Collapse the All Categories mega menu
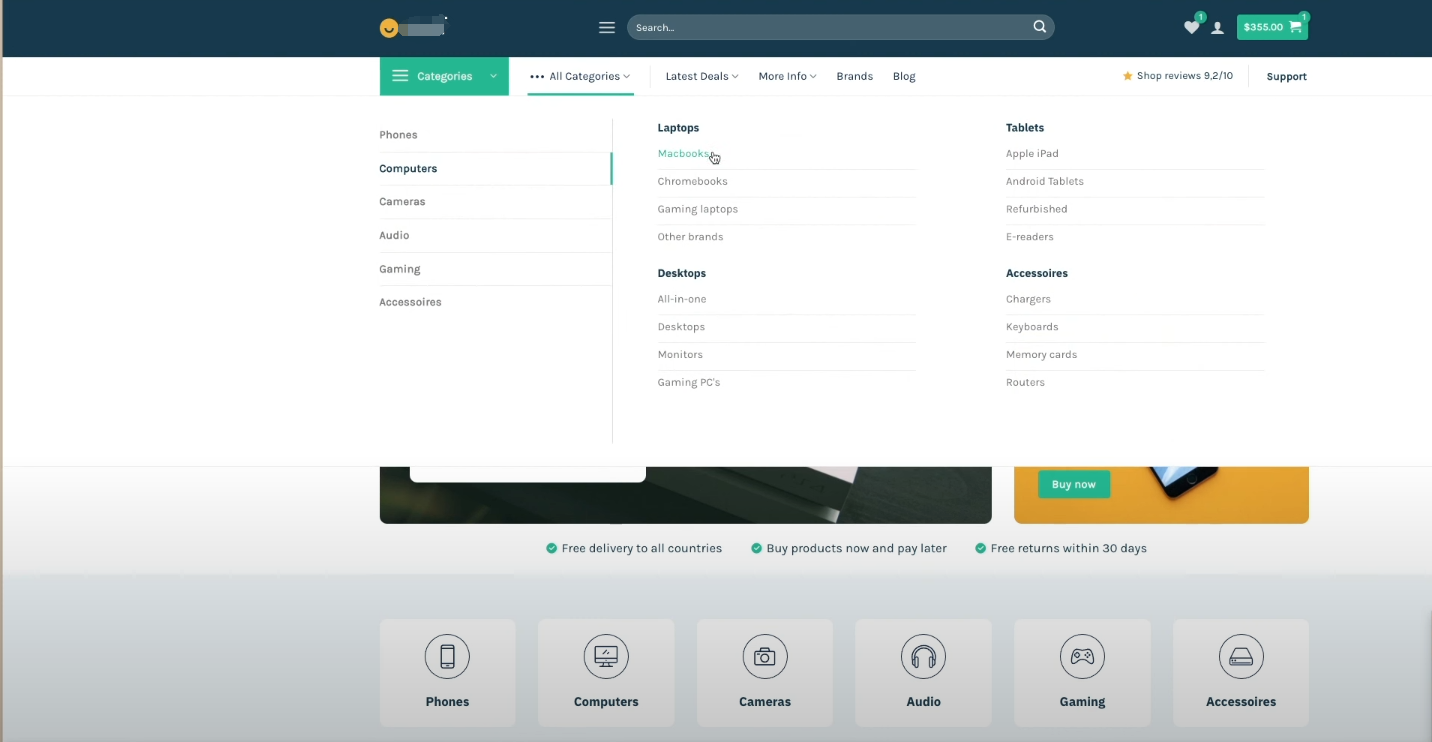The height and width of the screenshot is (742, 1432). click(580, 76)
